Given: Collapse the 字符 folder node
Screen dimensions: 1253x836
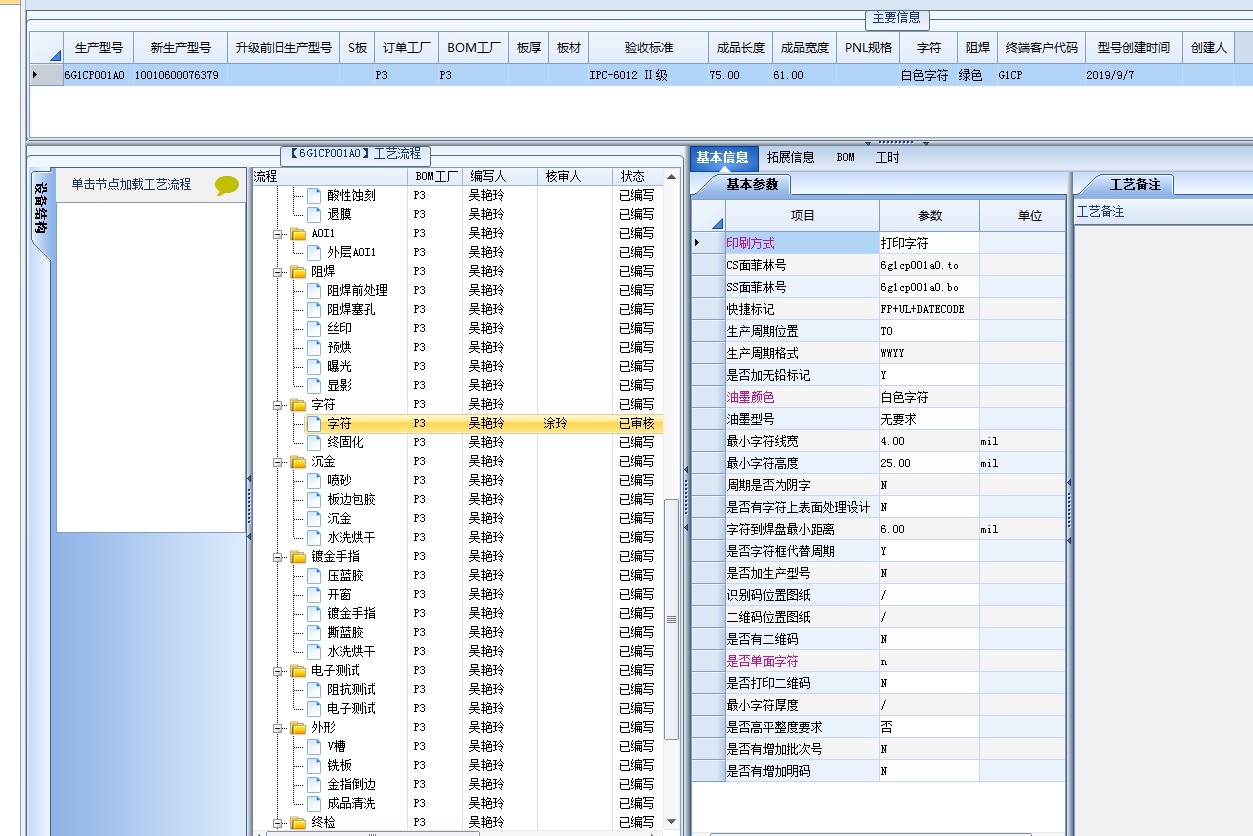Looking at the screenshot, I should tap(278, 405).
